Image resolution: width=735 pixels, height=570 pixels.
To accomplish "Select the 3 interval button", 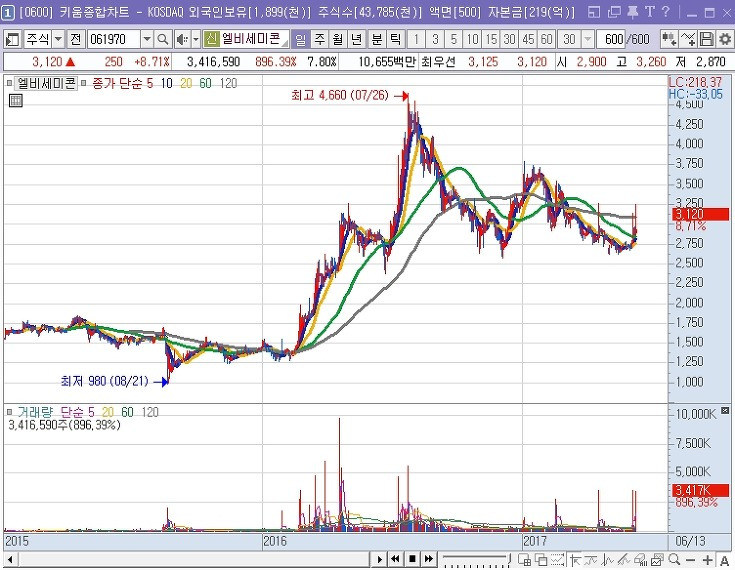I will tap(435, 39).
